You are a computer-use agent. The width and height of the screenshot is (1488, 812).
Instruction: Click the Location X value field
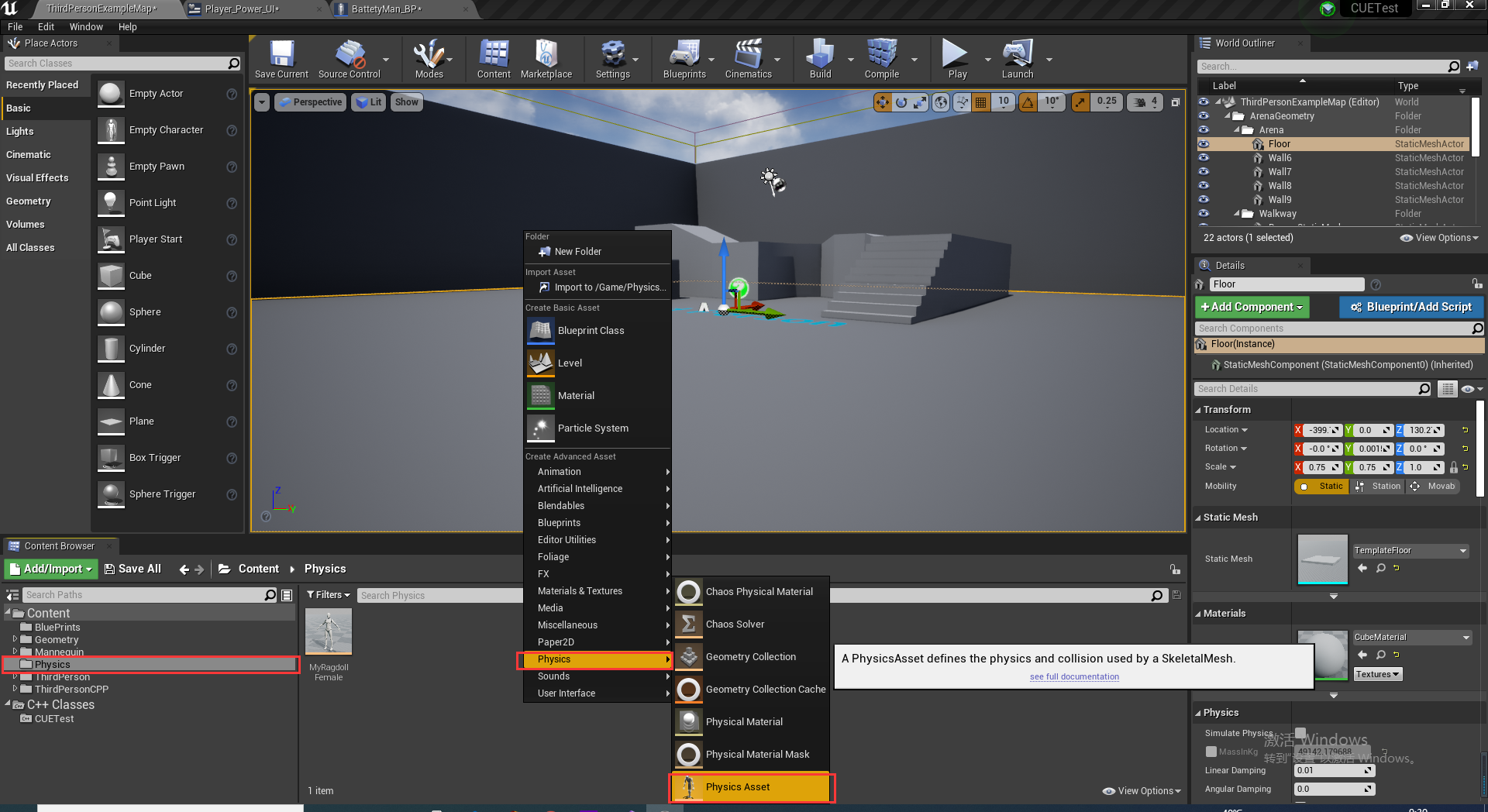pyautogui.click(x=1322, y=430)
